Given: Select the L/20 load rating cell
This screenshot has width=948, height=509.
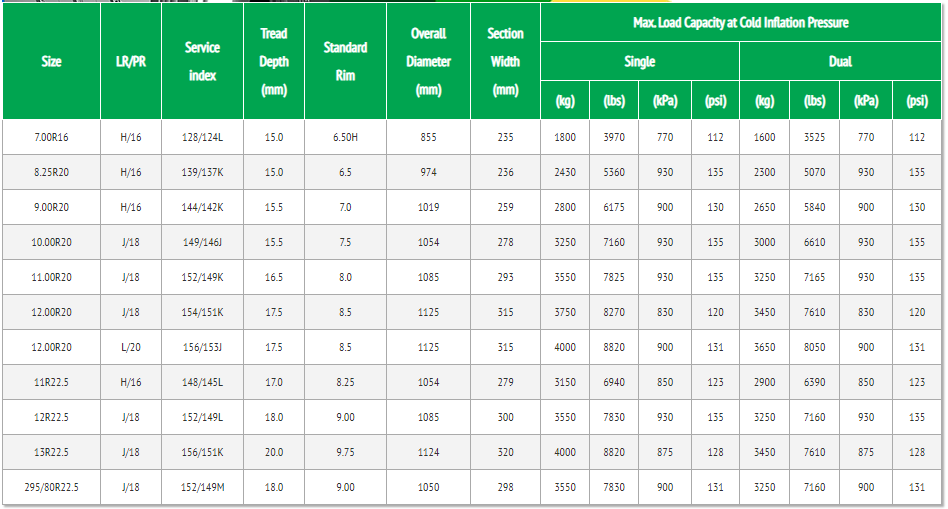Looking at the screenshot, I should (x=130, y=347).
